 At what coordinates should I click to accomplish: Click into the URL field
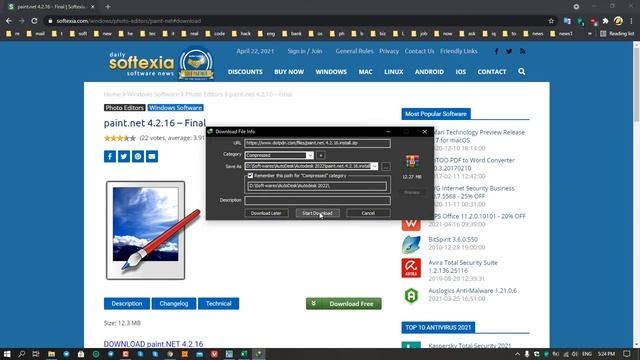coord(317,143)
